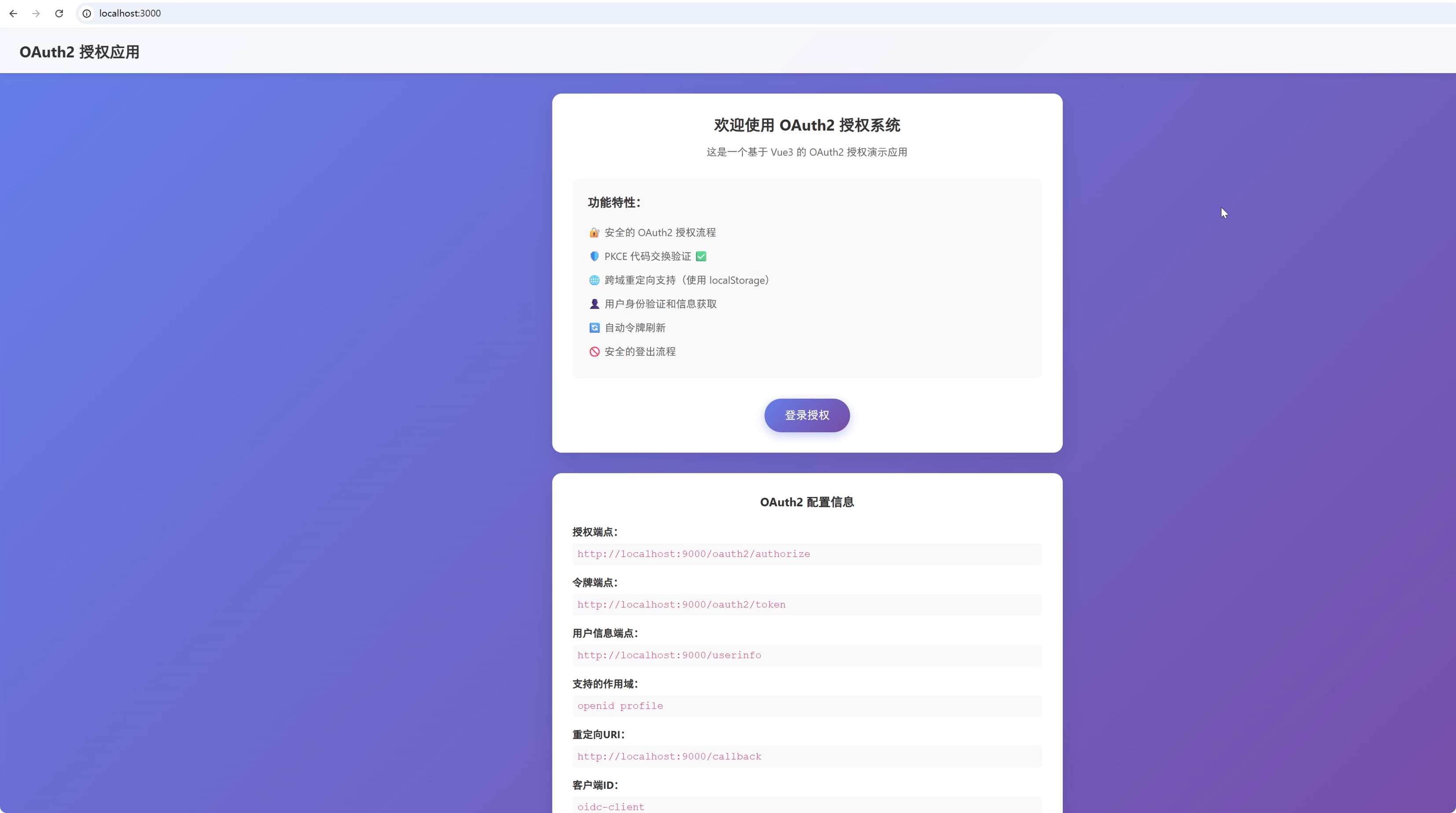Click the browser back arrow icon
The height and width of the screenshot is (813, 1456).
[13, 14]
